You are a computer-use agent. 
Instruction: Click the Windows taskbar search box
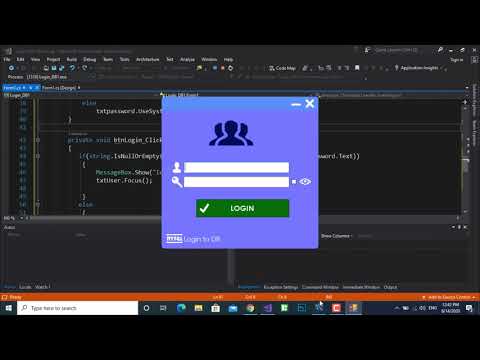click(78, 308)
